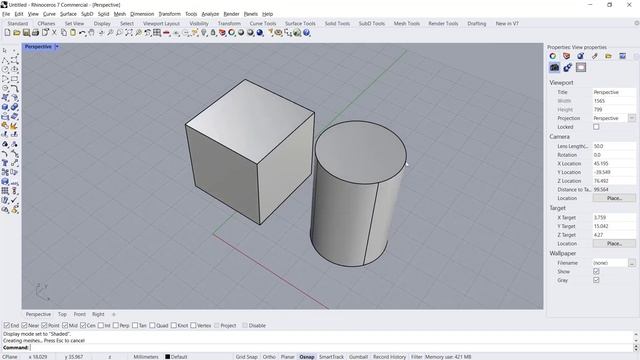Switch to the Solid Tools toolbar tab
The height and width of the screenshot is (360, 640).
pyautogui.click(x=337, y=24)
